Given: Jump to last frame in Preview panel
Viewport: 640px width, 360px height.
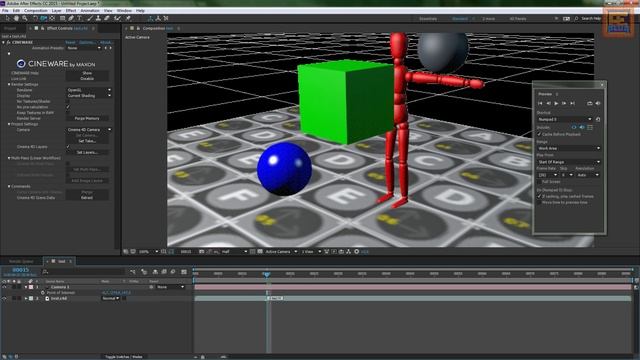Looking at the screenshot, I should [x=573, y=104].
